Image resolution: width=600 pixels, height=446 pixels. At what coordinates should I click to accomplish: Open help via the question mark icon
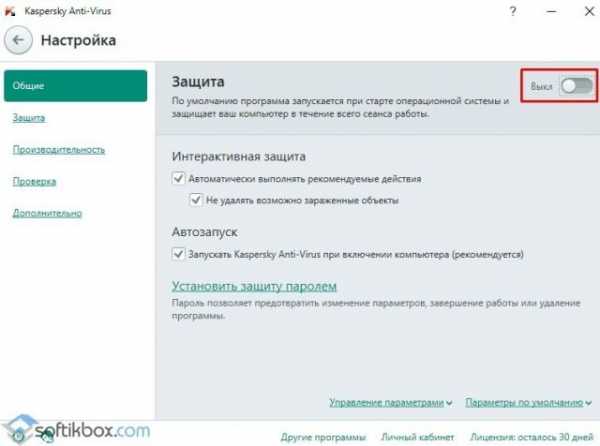point(513,11)
